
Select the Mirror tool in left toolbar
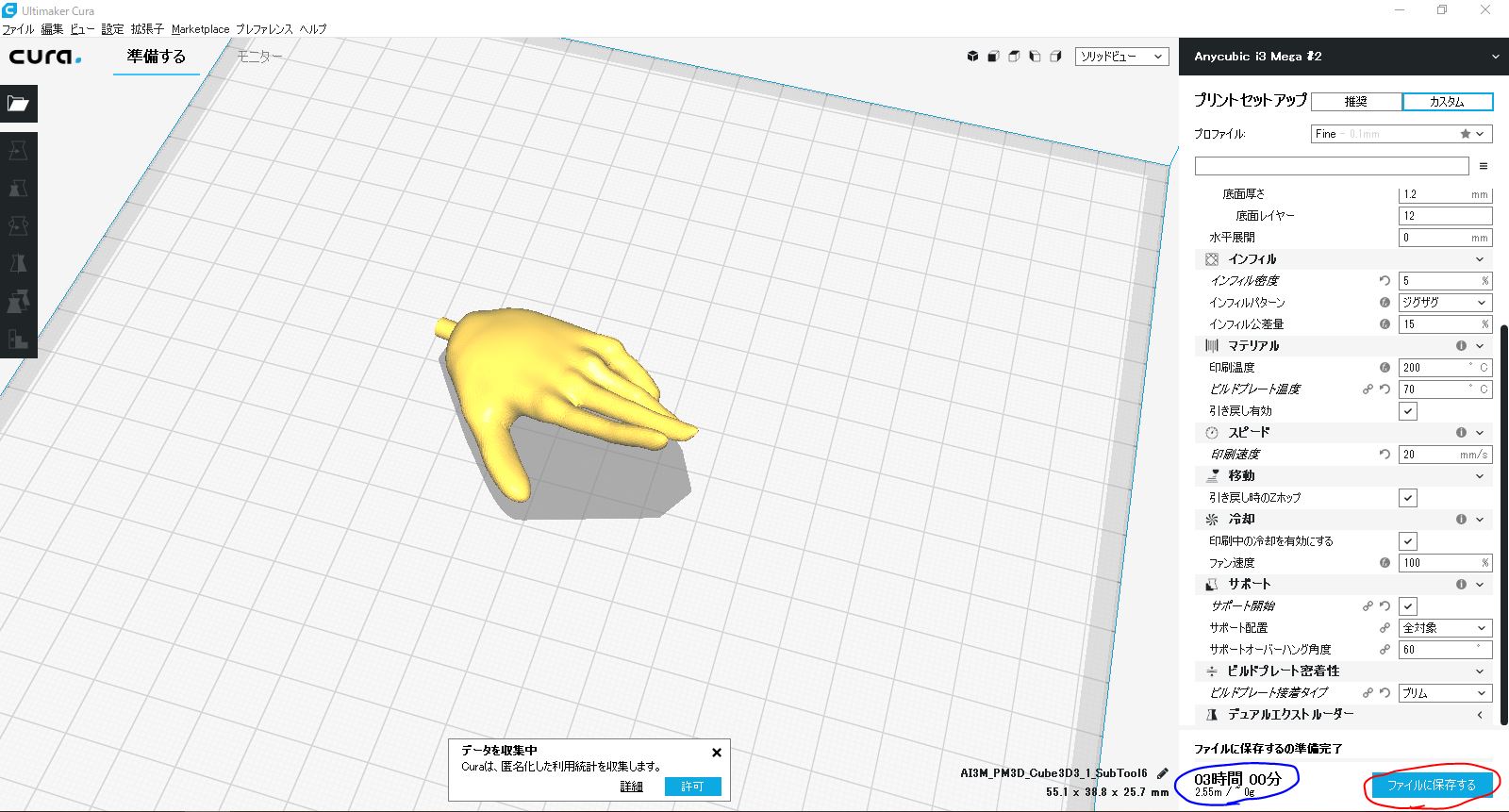(18, 264)
